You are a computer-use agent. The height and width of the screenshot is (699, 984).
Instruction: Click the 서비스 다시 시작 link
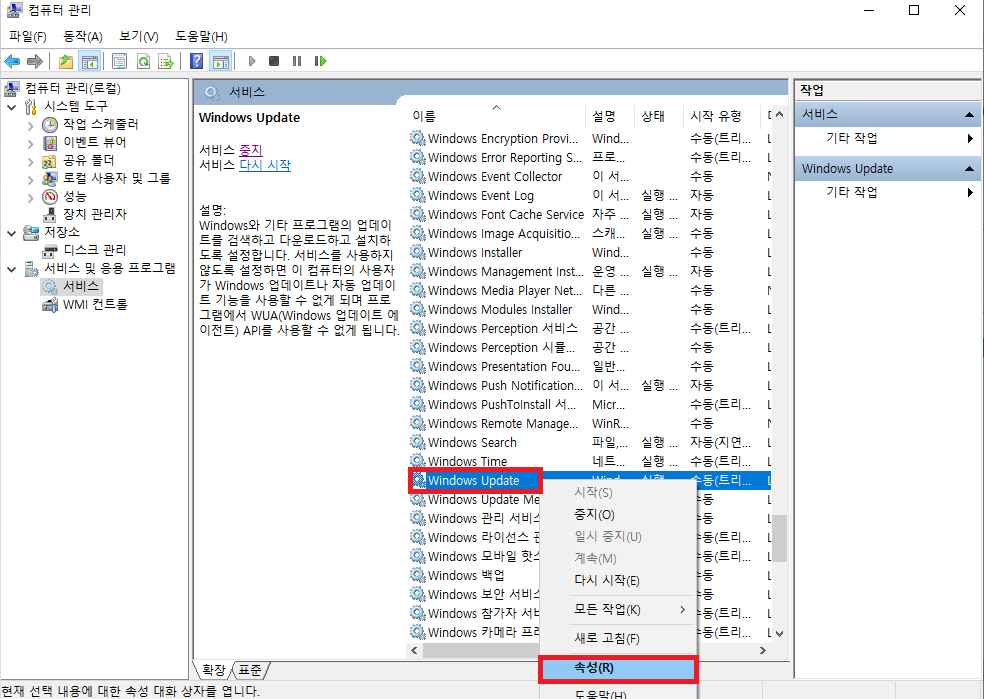265,165
